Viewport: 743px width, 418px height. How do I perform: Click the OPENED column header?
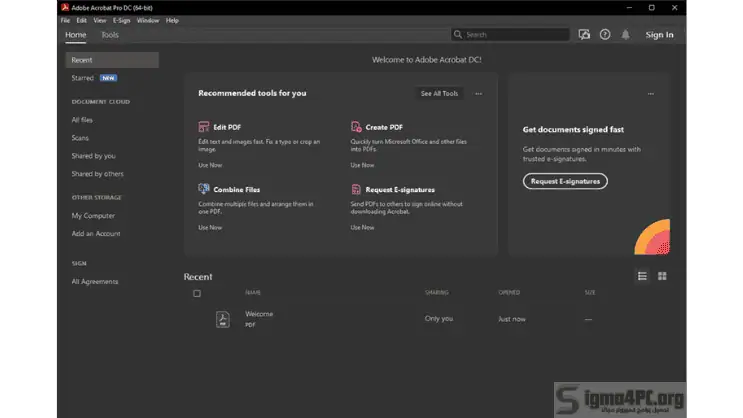(509, 292)
